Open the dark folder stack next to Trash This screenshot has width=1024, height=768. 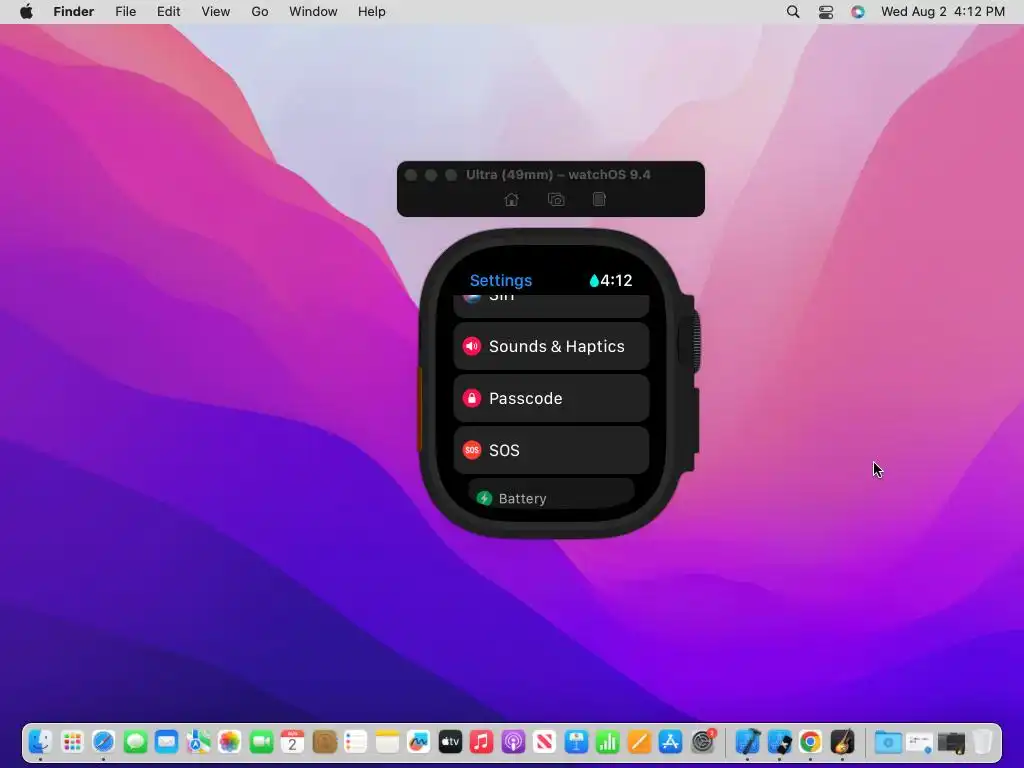951,742
